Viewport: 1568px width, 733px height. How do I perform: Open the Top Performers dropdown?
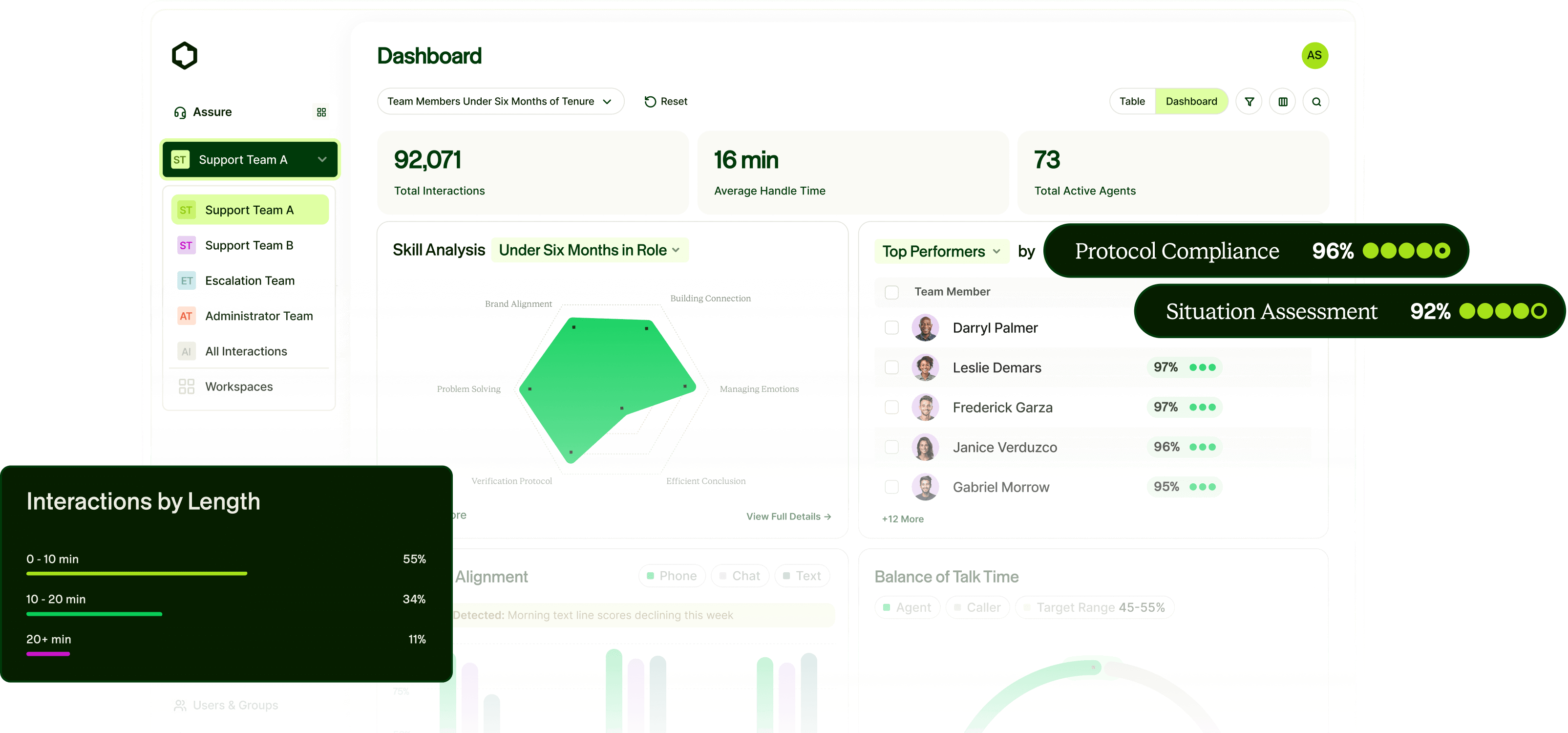tap(942, 252)
